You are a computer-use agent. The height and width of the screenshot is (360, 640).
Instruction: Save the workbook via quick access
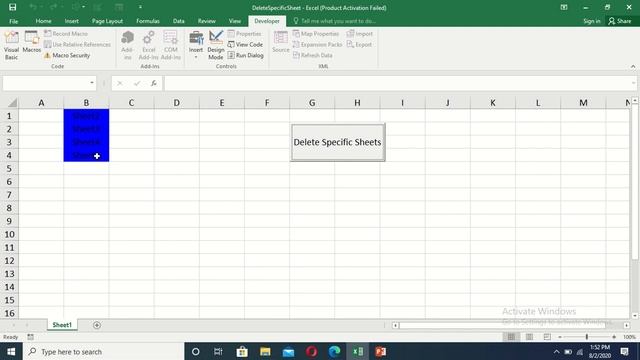pyautogui.click(x=13, y=7)
